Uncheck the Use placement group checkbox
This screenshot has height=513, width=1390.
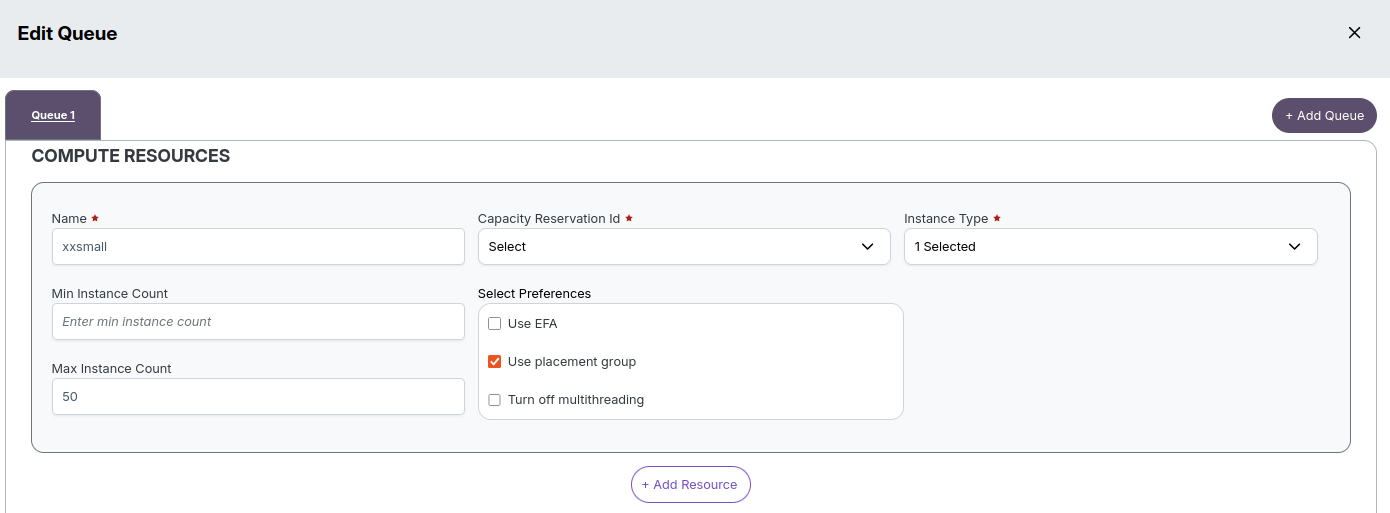point(494,362)
